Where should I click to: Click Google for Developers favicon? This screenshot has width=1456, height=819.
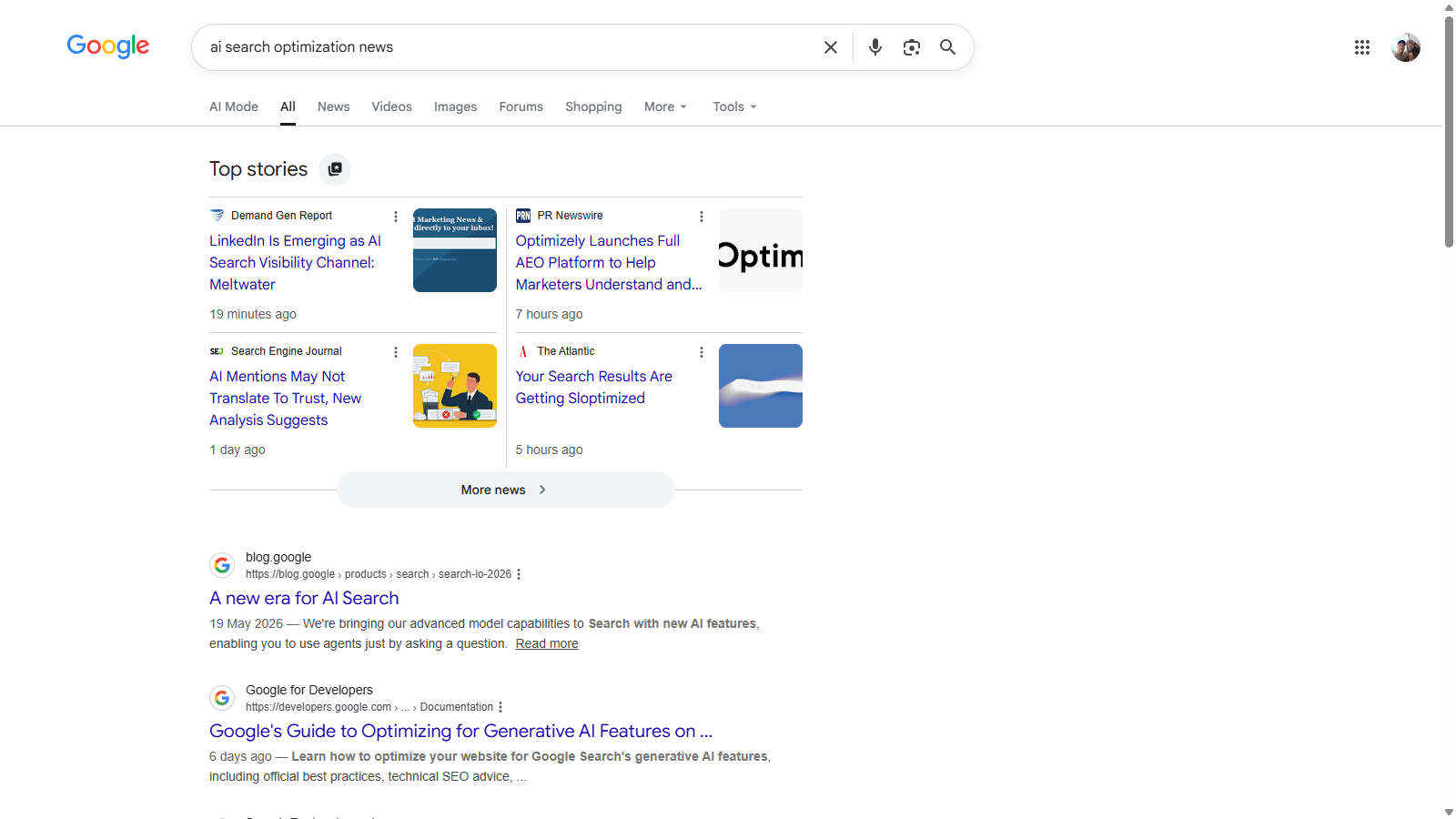pyautogui.click(x=222, y=698)
